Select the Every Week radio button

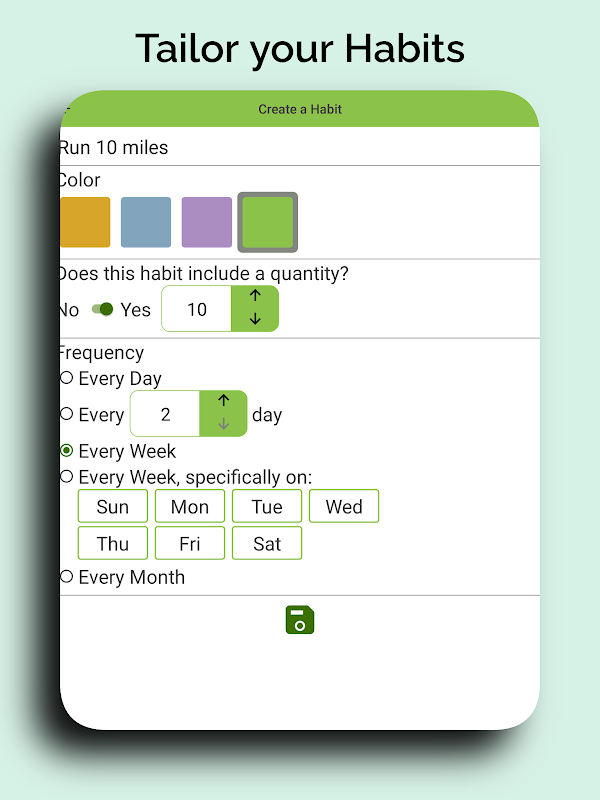[x=67, y=451]
